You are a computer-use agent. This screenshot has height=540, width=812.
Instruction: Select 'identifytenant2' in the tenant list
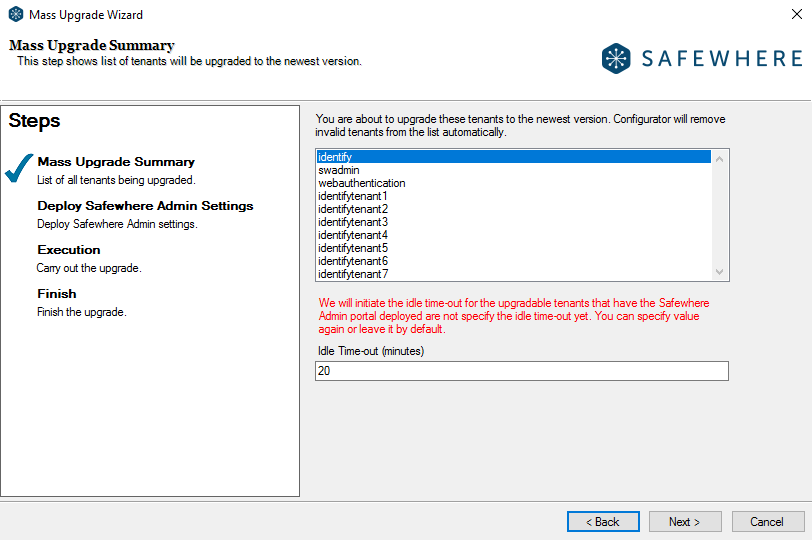(514, 209)
